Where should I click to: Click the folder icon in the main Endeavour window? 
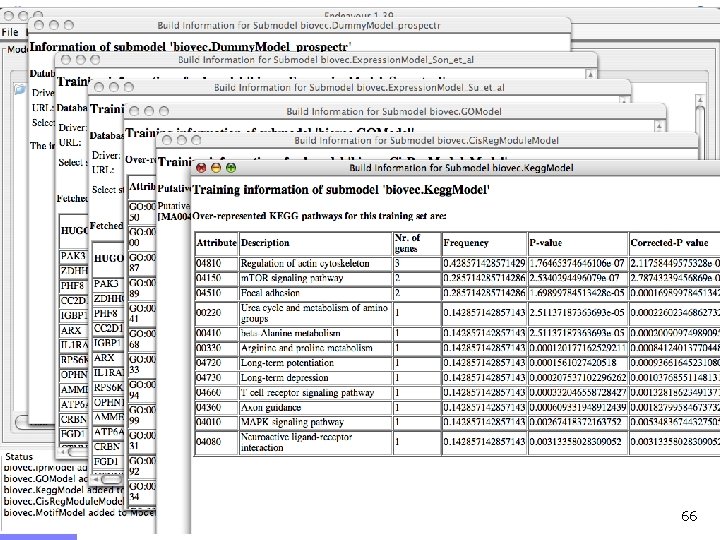click(20, 89)
